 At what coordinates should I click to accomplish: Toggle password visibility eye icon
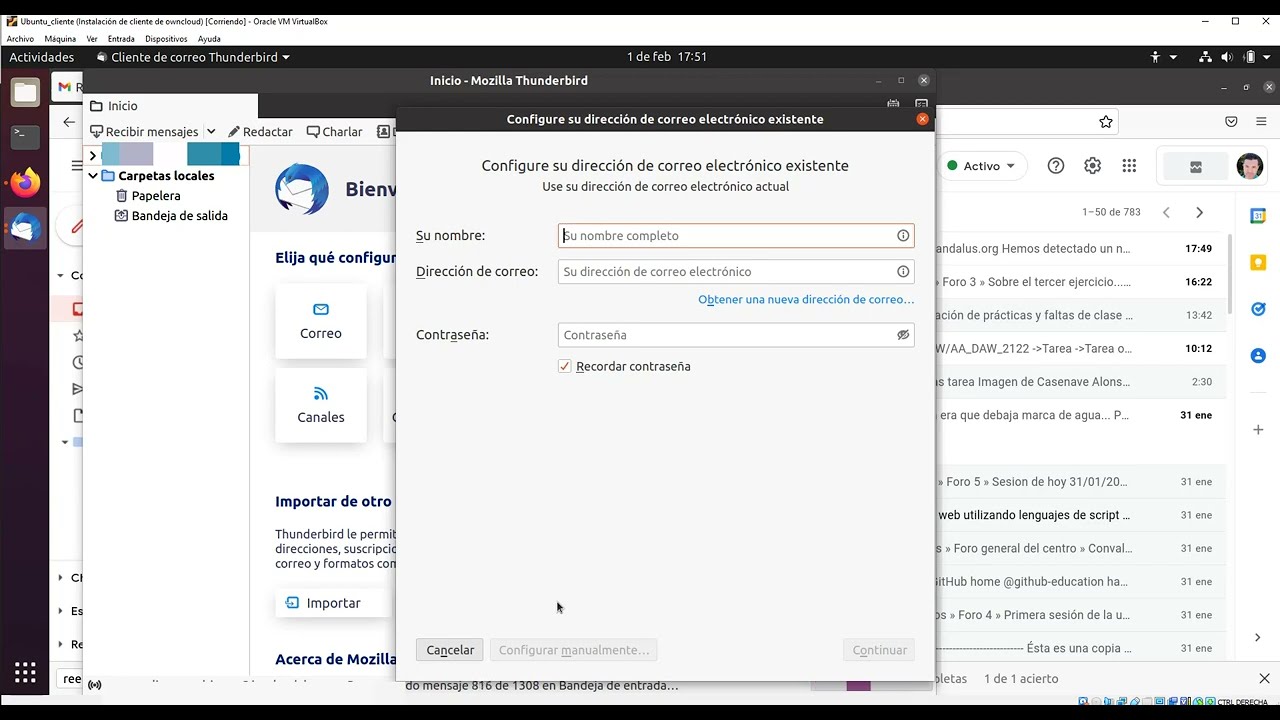pos(903,335)
